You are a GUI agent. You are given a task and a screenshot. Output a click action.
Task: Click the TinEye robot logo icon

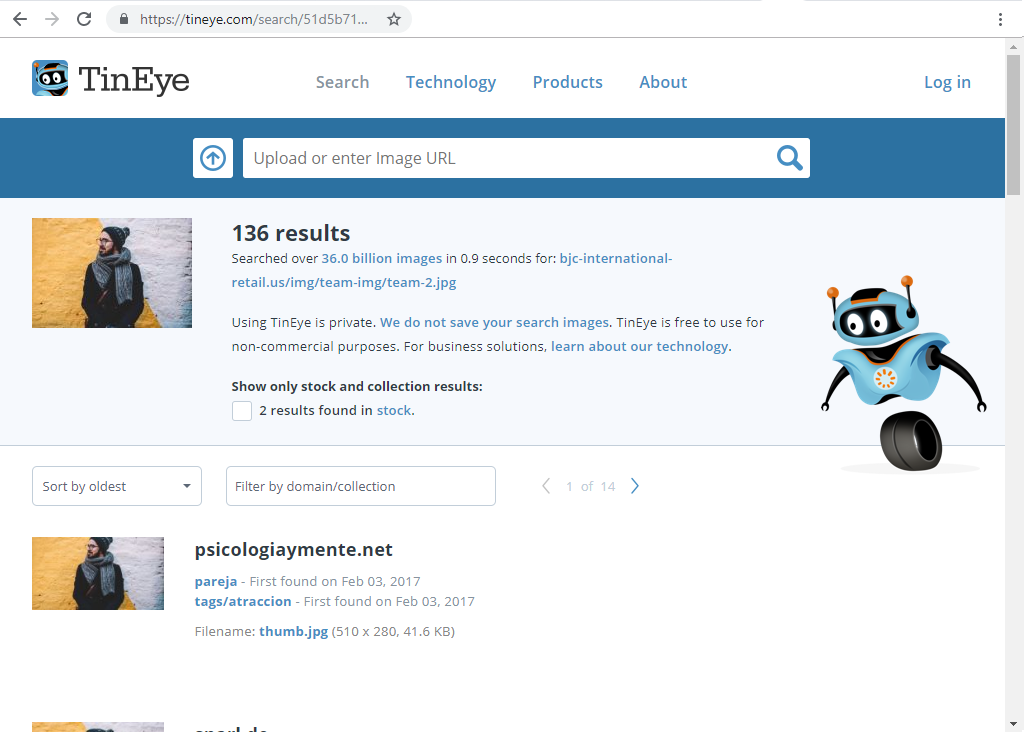(x=50, y=78)
